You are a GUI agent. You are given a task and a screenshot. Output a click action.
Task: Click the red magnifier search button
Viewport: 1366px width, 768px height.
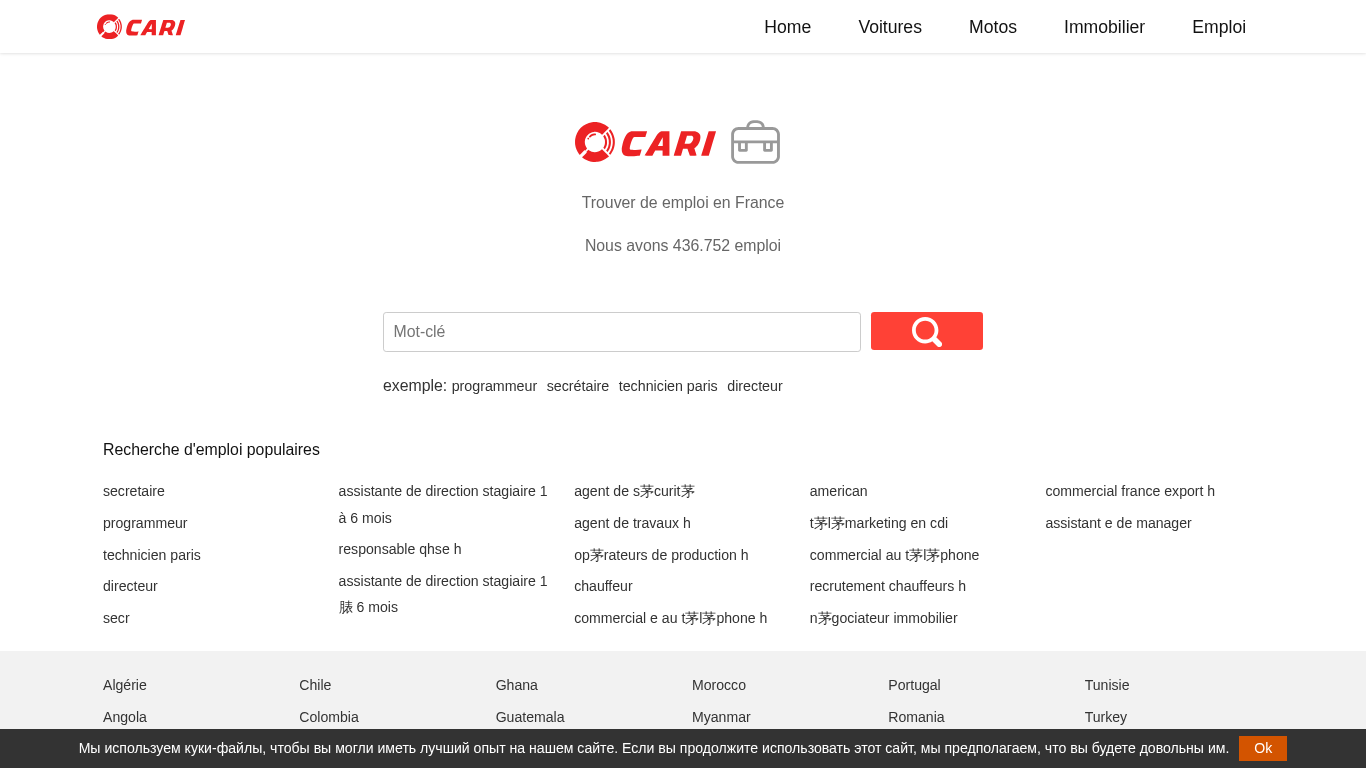[x=927, y=331]
